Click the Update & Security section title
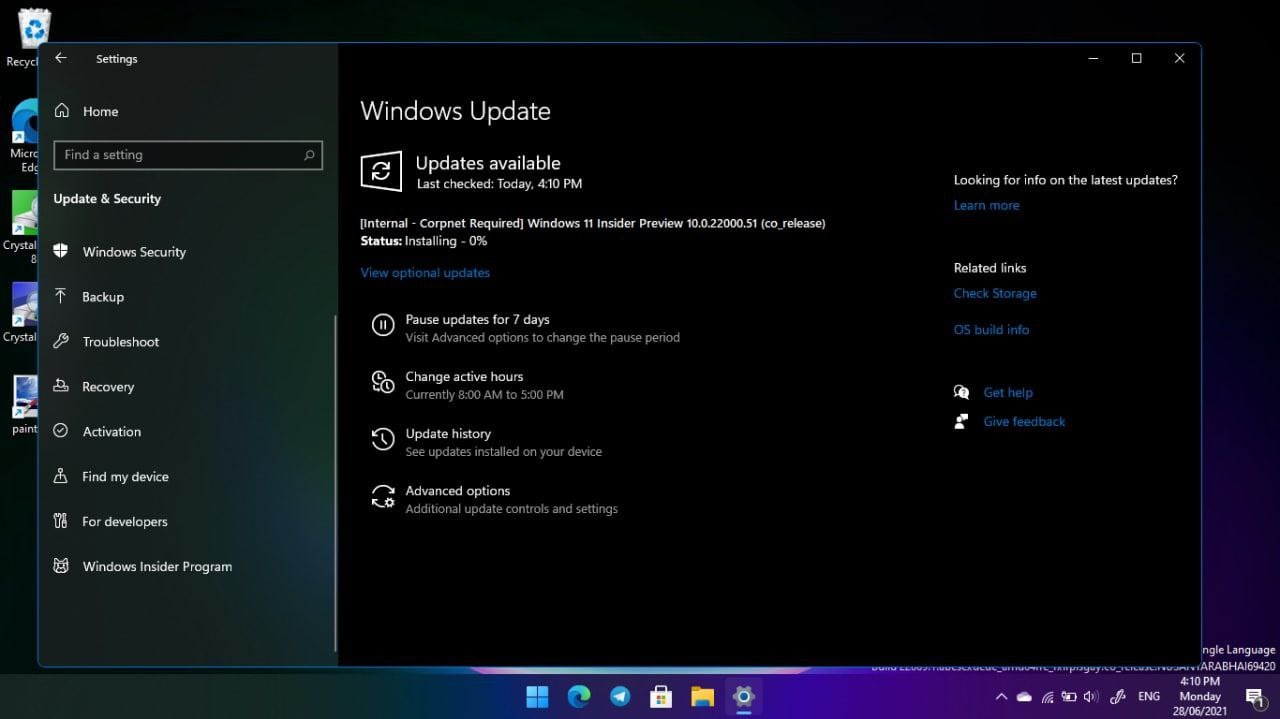 click(107, 199)
